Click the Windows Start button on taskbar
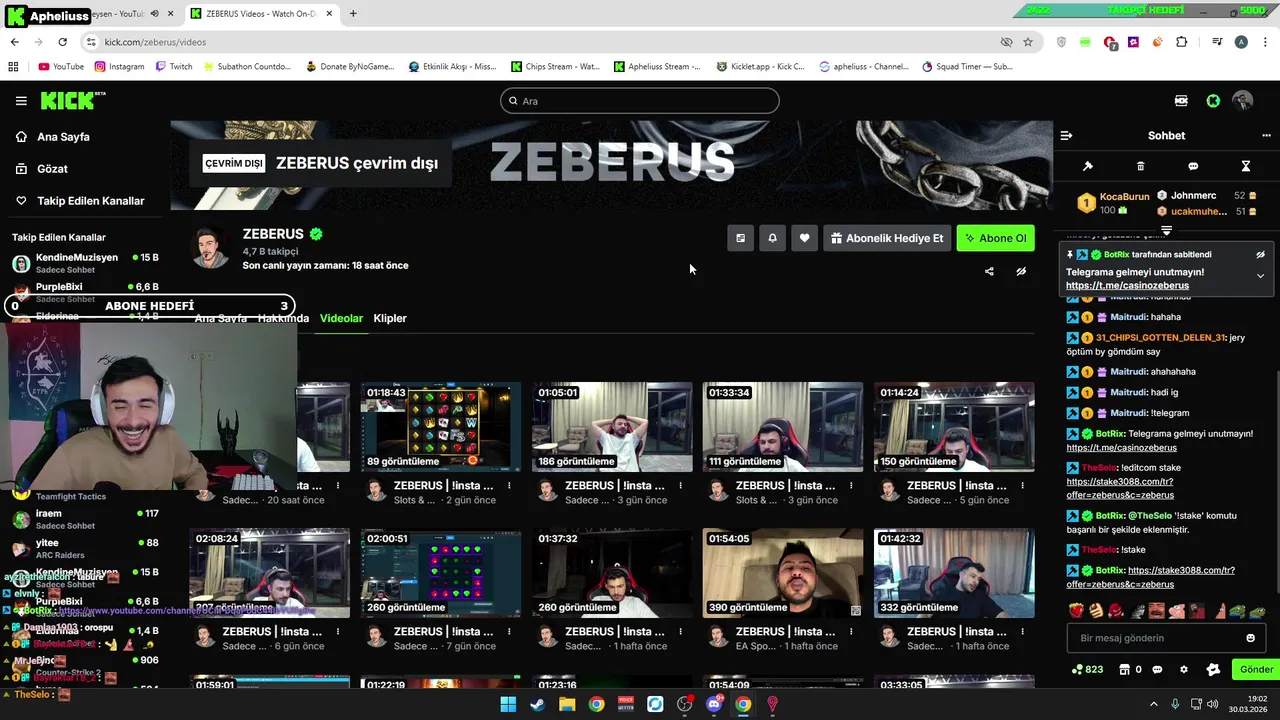This screenshot has height=720, width=1280. click(508, 704)
